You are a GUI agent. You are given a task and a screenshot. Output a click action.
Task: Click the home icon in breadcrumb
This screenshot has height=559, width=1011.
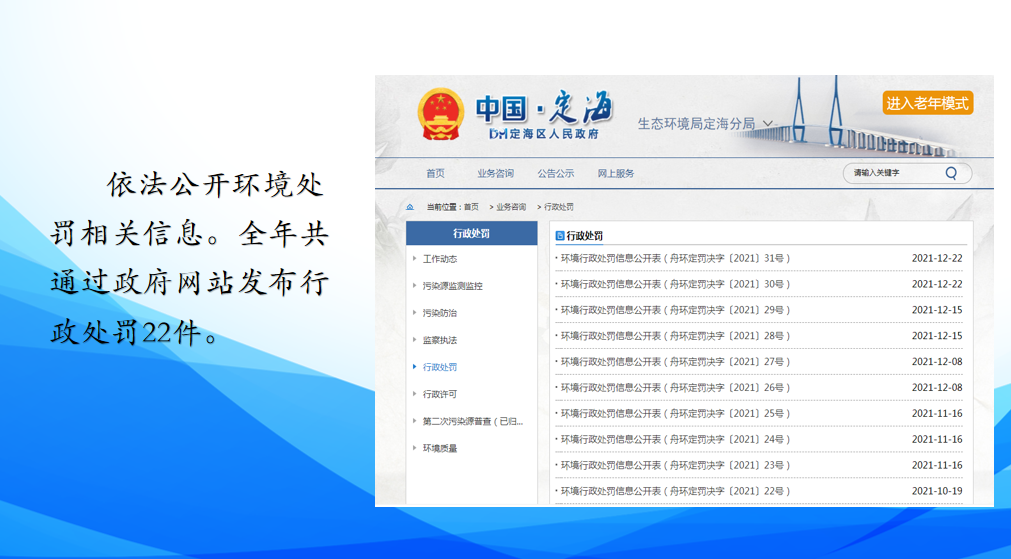410,207
